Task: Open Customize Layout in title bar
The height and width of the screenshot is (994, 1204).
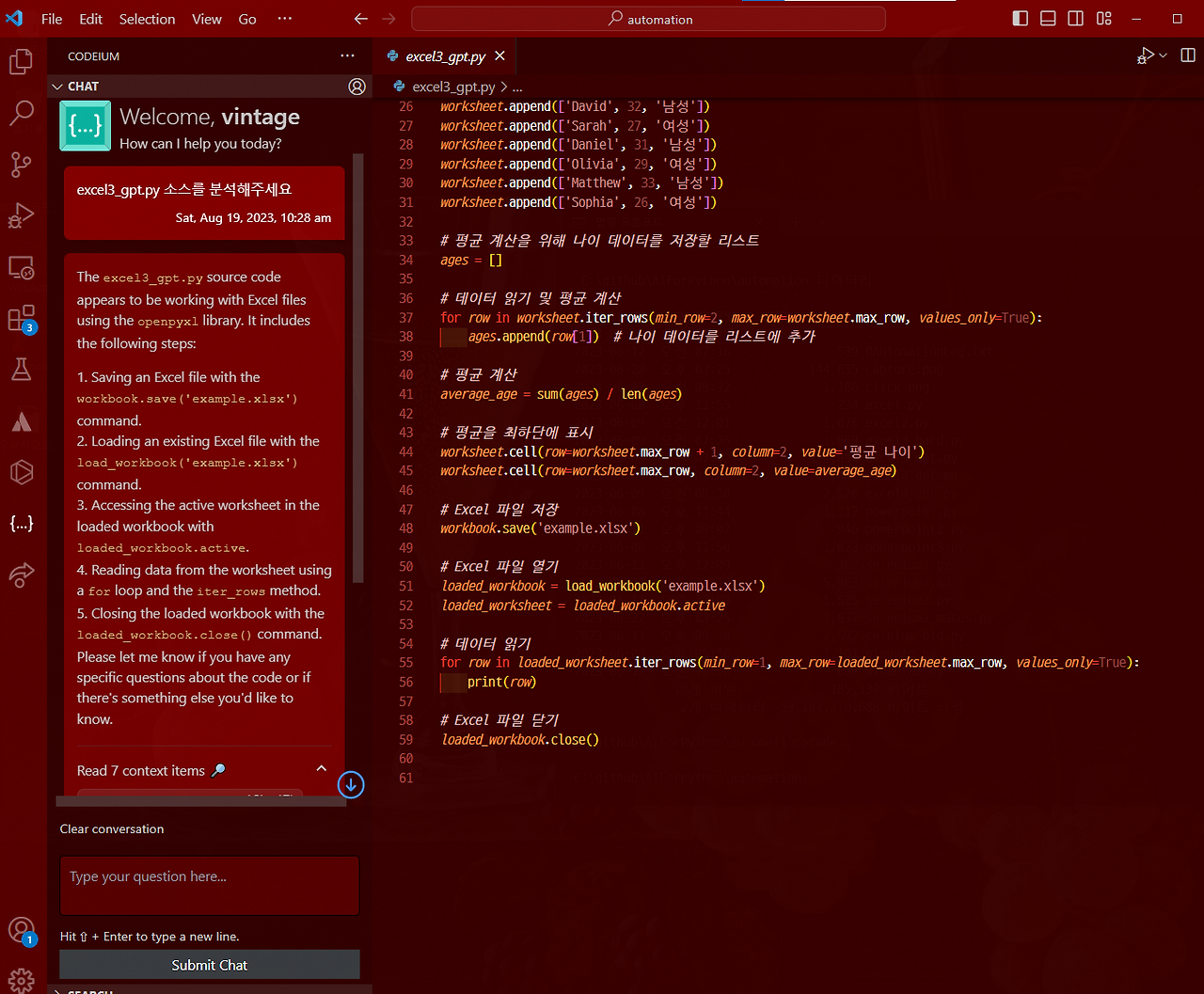Action: tap(1104, 19)
